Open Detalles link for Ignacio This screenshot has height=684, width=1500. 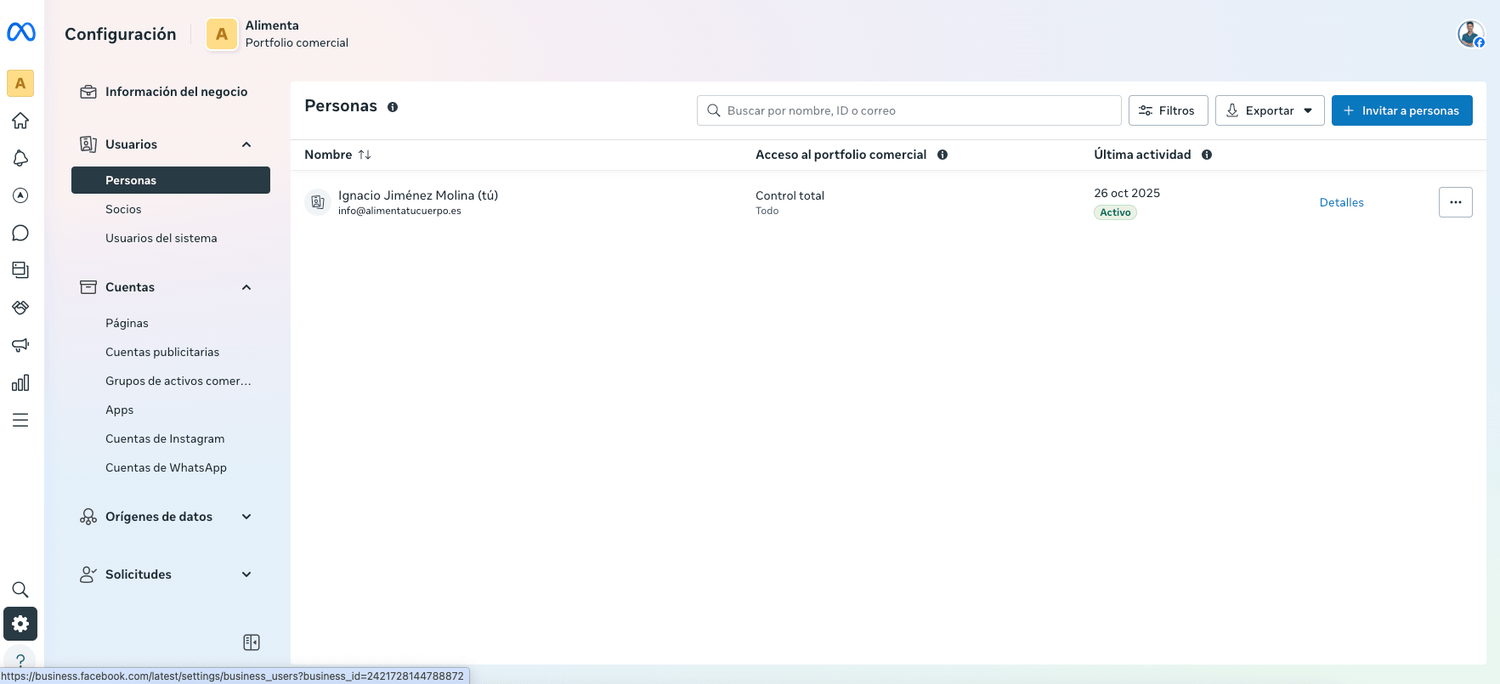tap(1341, 202)
